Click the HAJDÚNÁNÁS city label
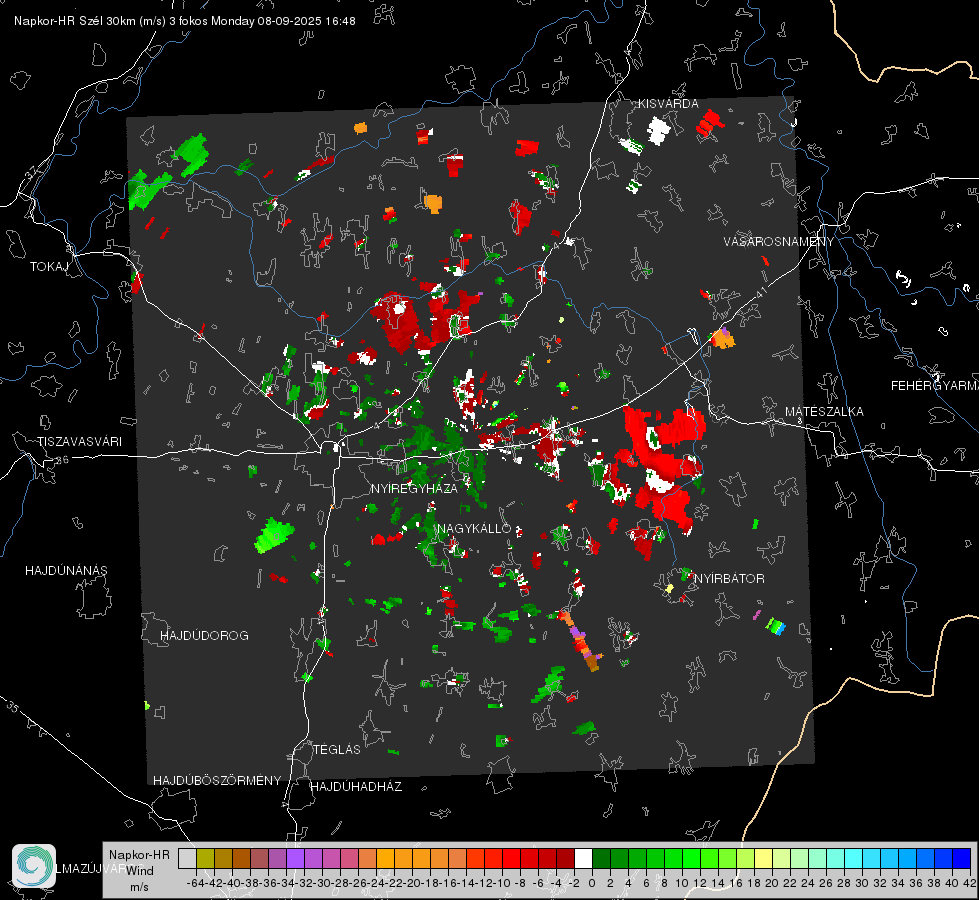979x900 pixels. (66, 571)
